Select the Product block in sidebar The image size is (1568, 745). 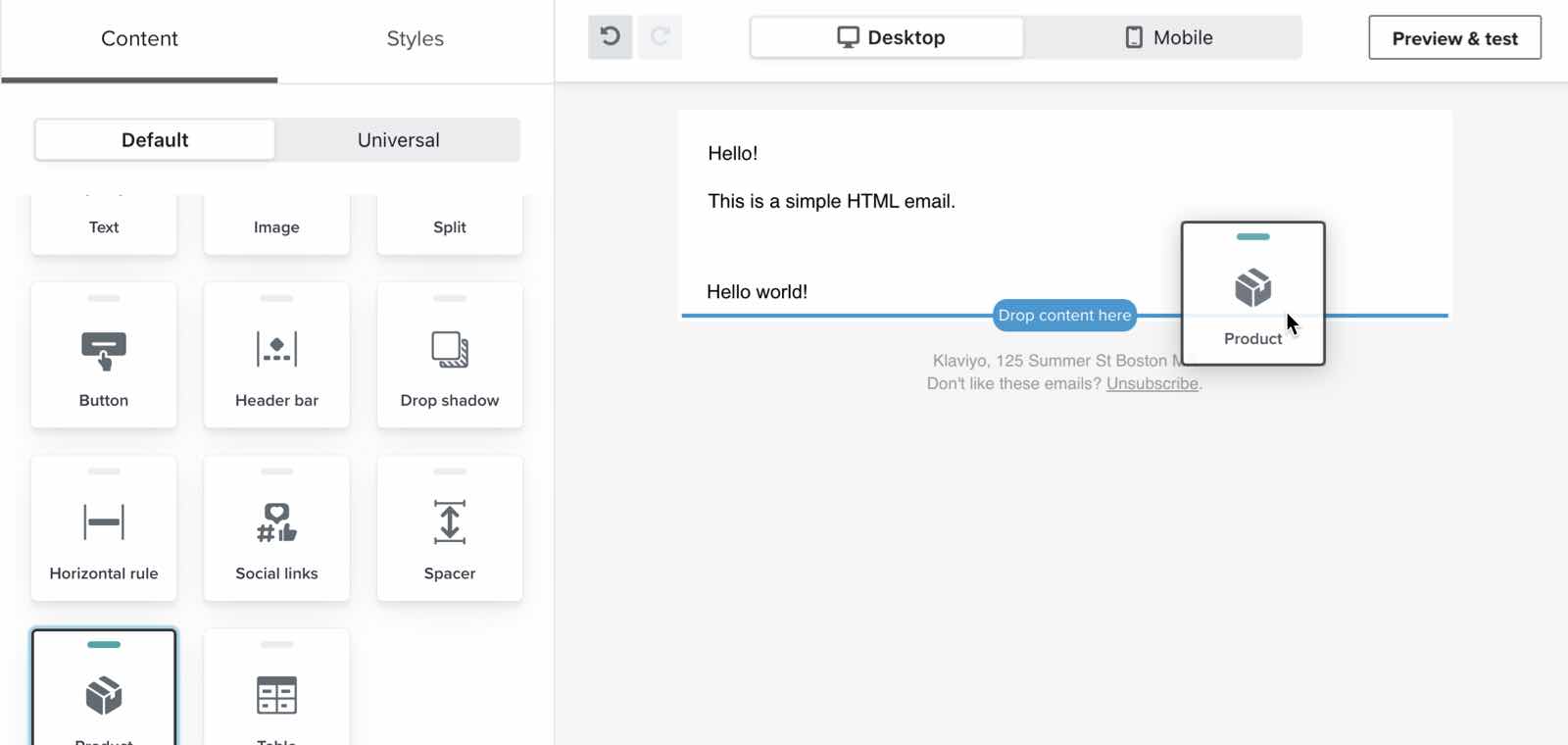click(x=104, y=695)
